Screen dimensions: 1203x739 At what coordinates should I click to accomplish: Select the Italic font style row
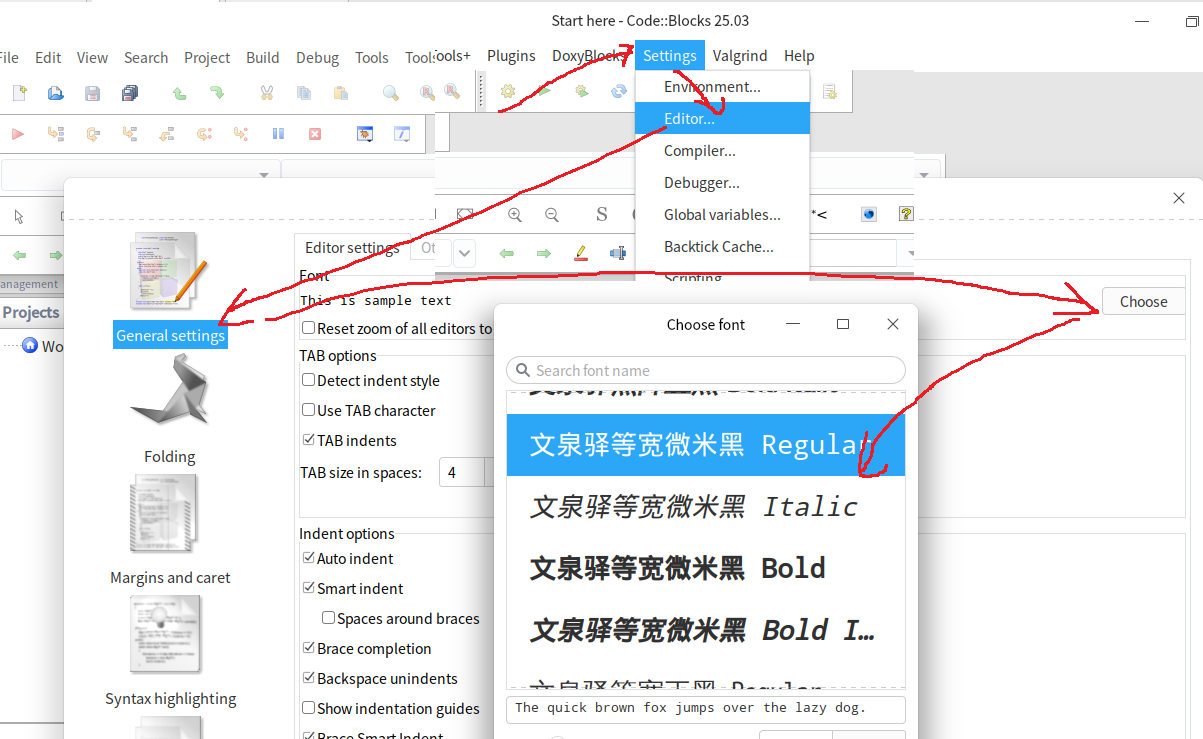706,507
